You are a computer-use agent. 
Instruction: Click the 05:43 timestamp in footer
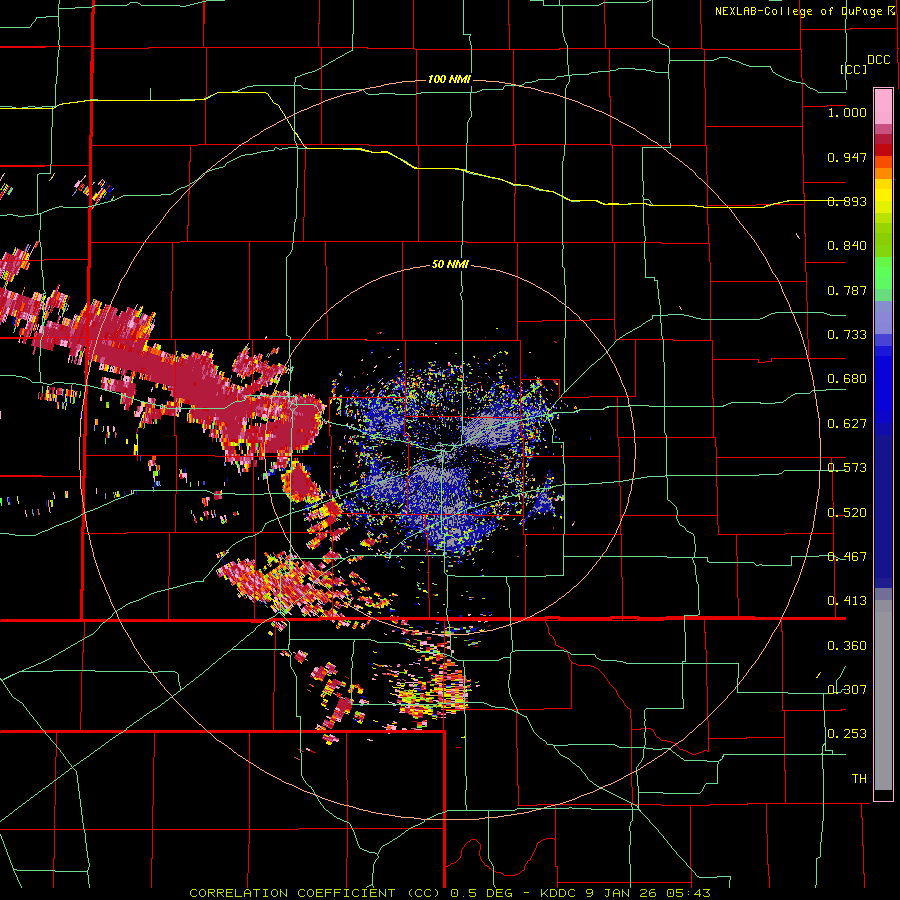[689, 893]
